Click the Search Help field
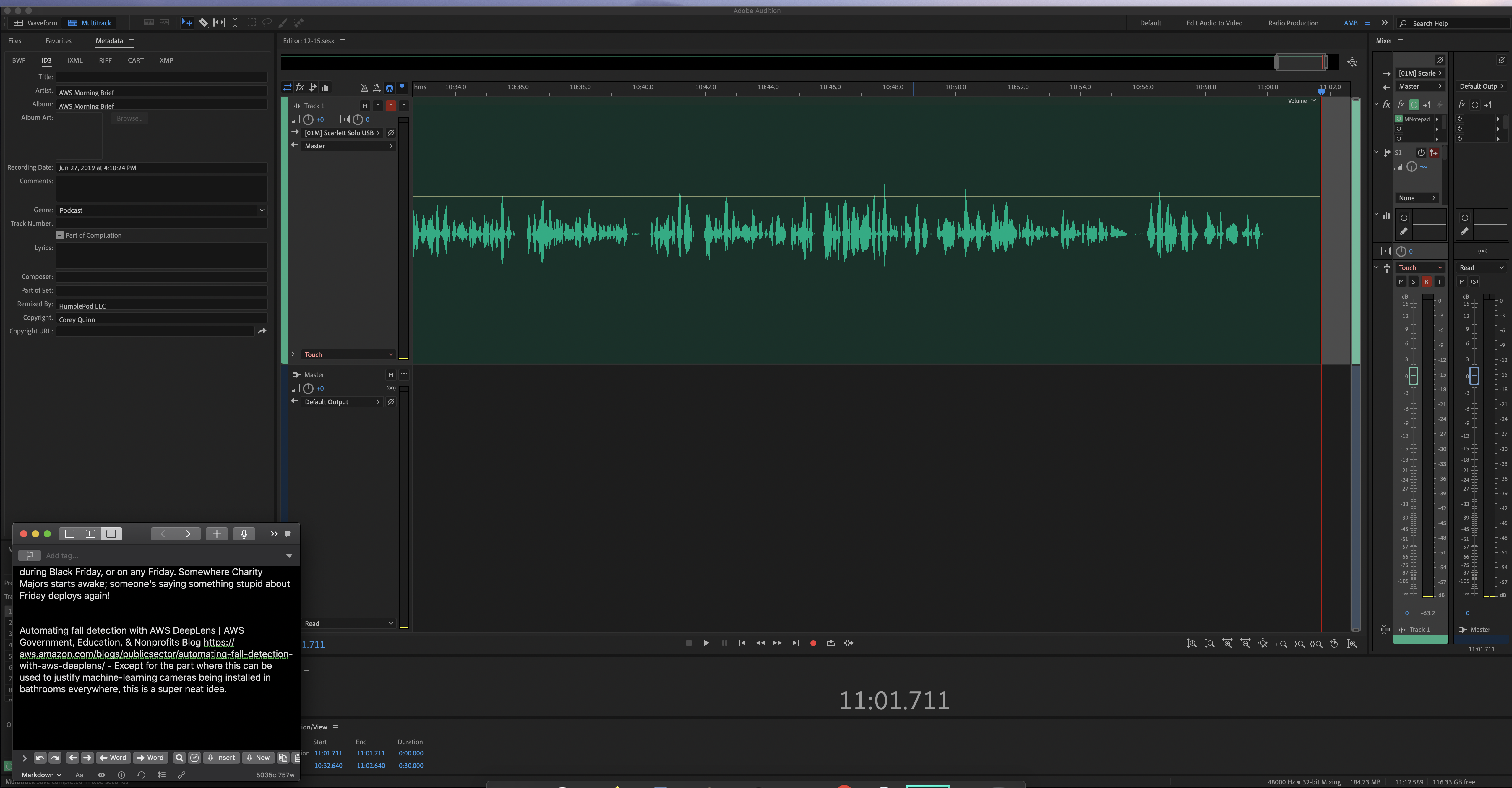 [1452, 23]
